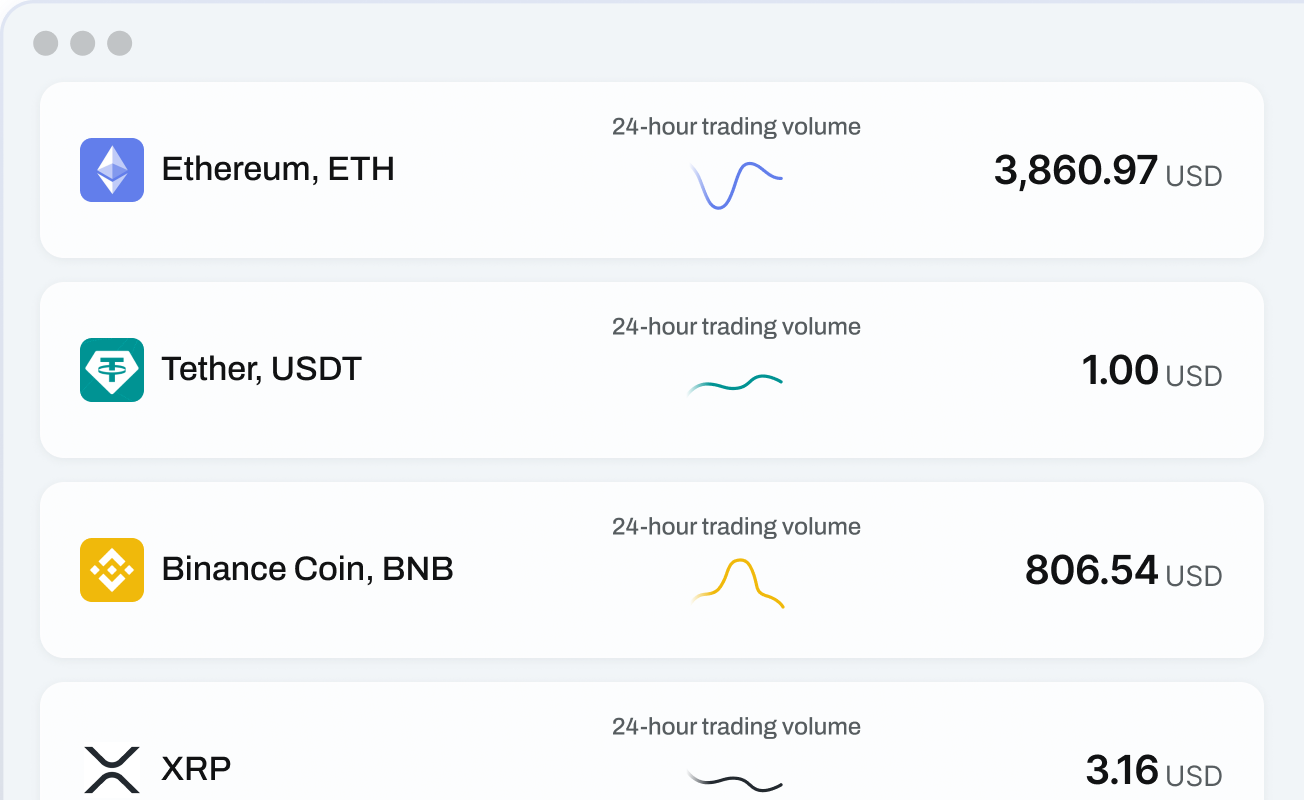The height and width of the screenshot is (800, 1304).
Task: Click the Tether logo icon
Action: [112, 370]
